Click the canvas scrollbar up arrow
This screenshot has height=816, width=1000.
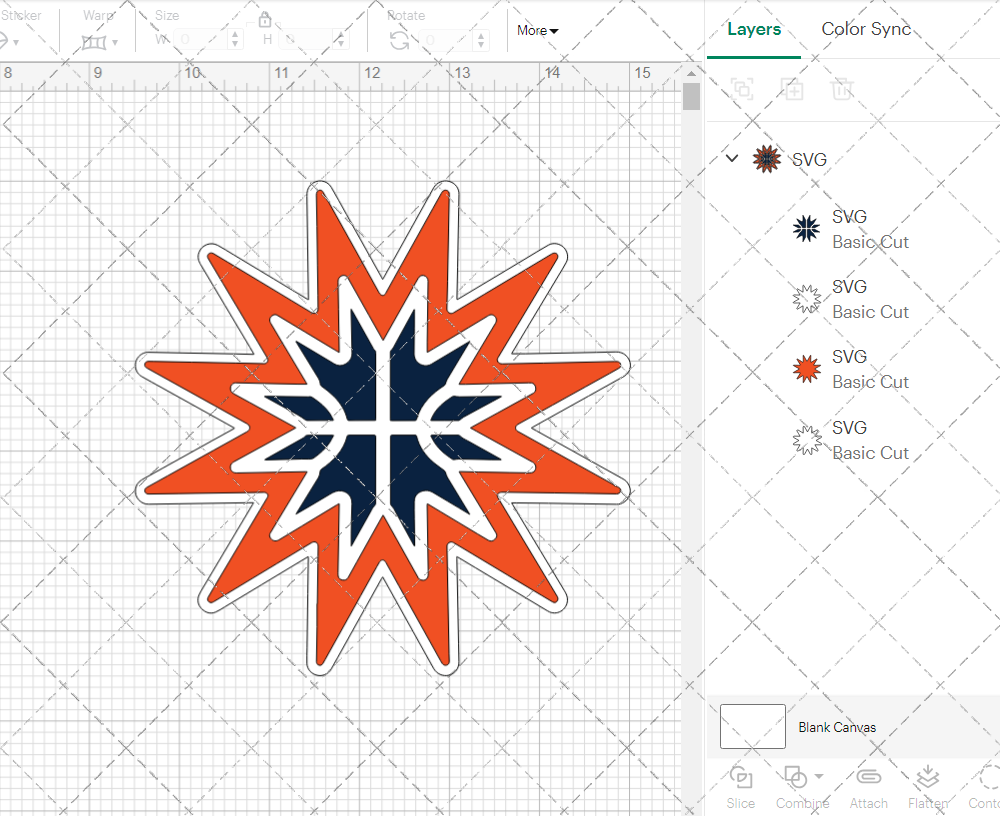tap(691, 73)
